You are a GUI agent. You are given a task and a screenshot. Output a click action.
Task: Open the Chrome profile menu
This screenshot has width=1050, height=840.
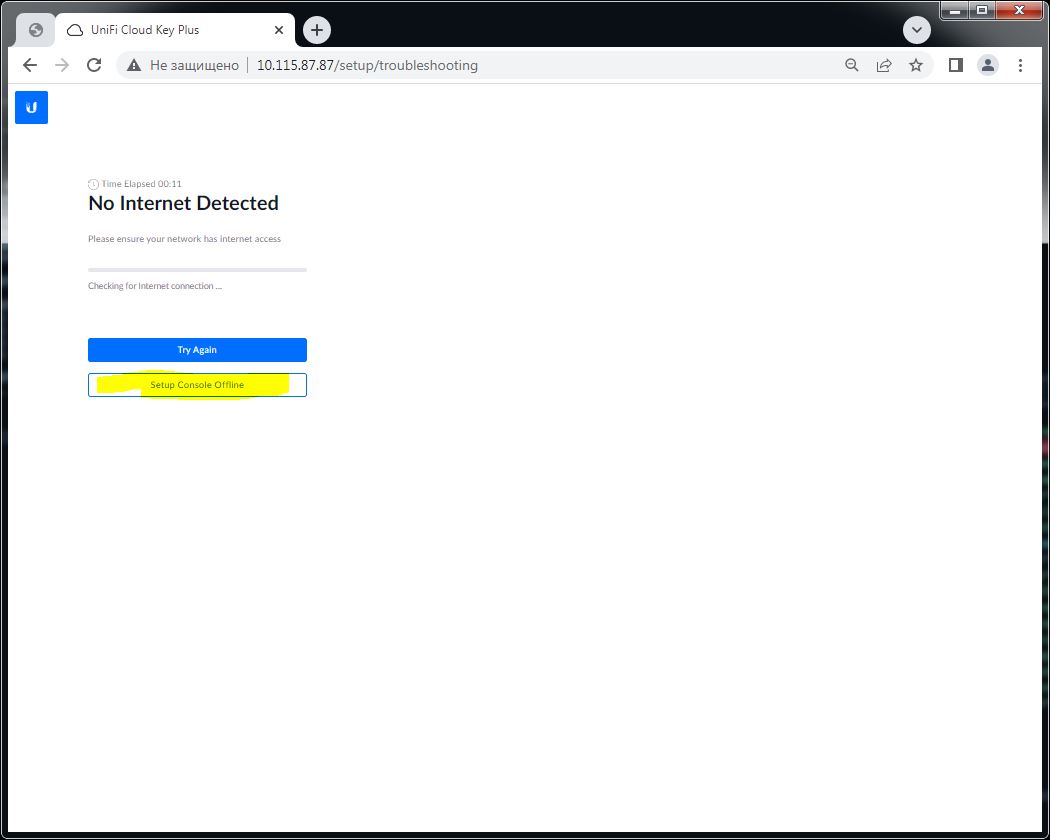[x=988, y=65]
